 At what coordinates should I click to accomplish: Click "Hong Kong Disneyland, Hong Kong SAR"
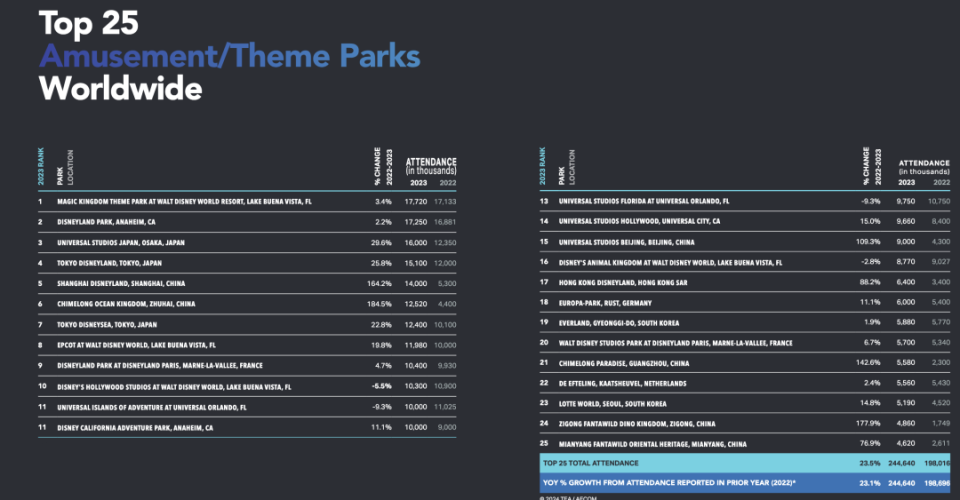click(x=623, y=283)
